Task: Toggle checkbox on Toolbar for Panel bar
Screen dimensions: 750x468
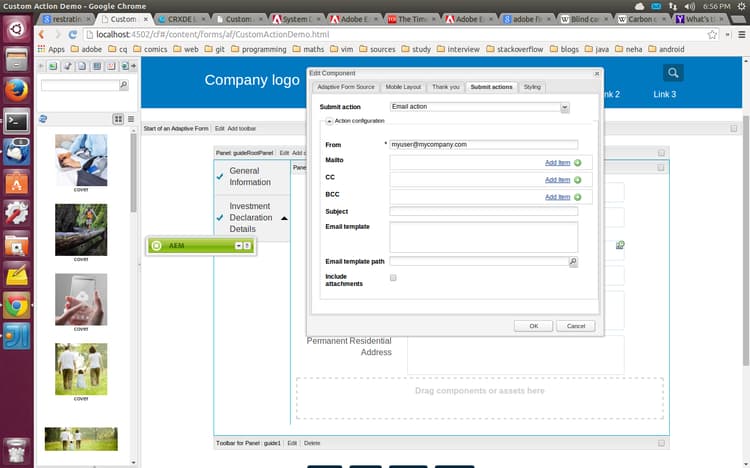Action: [661, 443]
